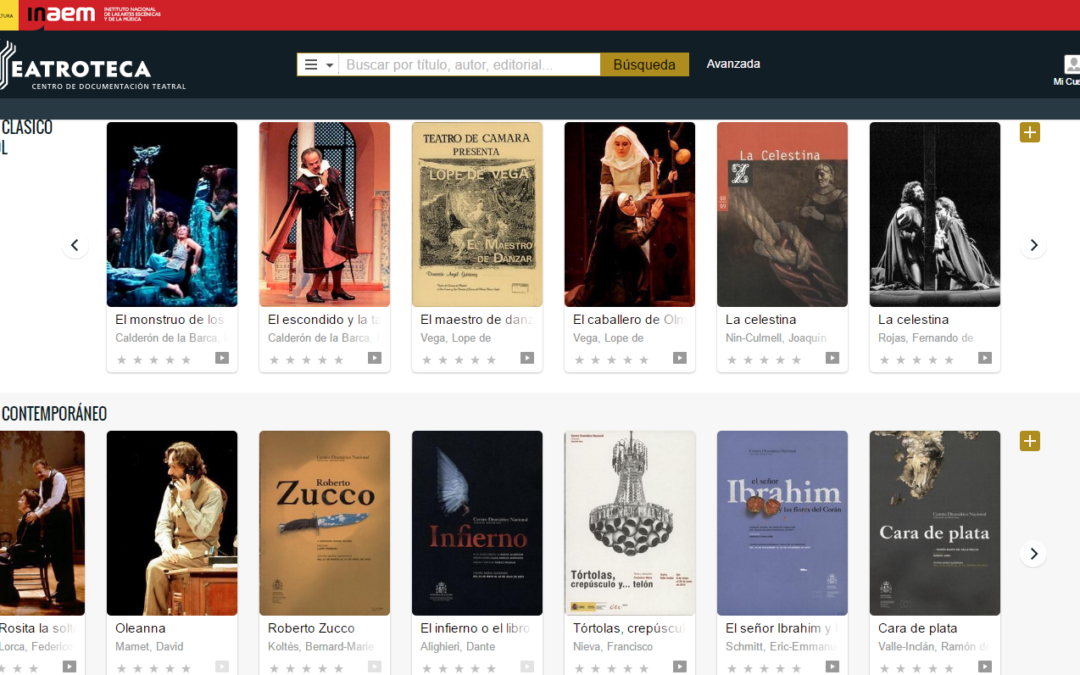The width and height of the screenshot is (1080, 675).
Task: Open author Mamet, David
Action: (149, 647)
